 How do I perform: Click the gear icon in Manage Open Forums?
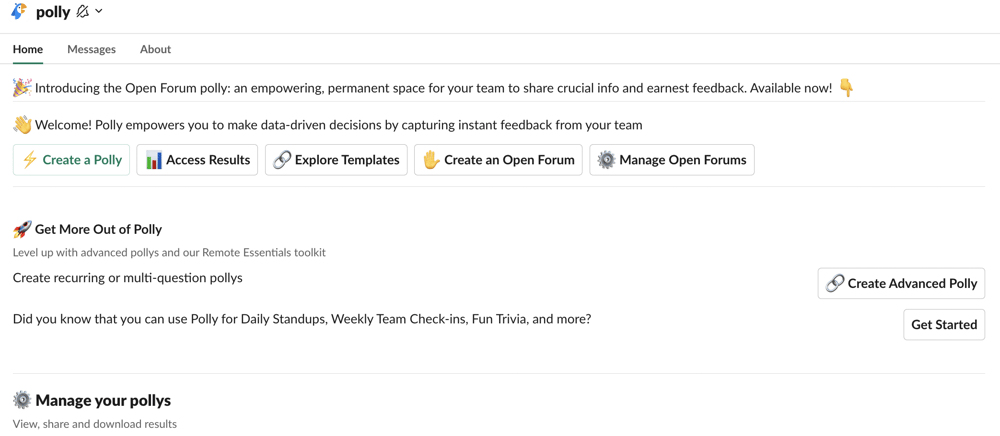607,160
